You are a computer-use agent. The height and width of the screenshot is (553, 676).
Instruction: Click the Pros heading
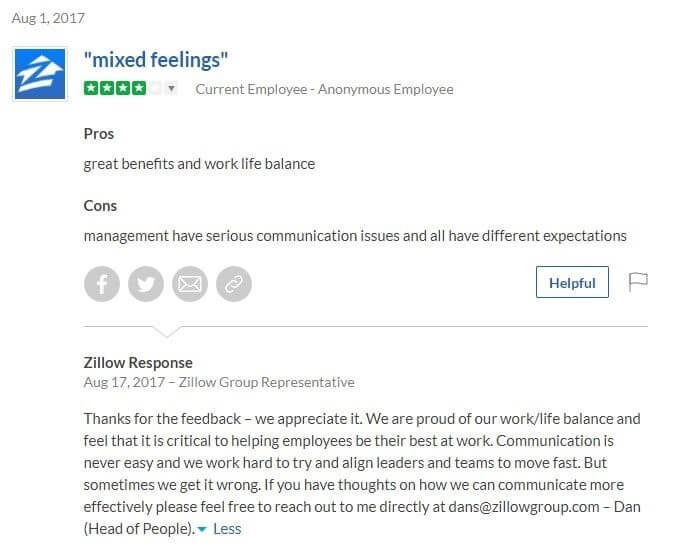[x=99, y=134]
